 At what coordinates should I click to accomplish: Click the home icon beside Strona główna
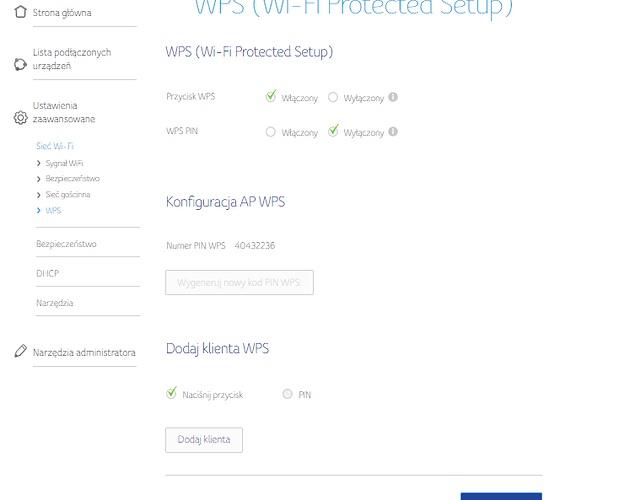20,12
